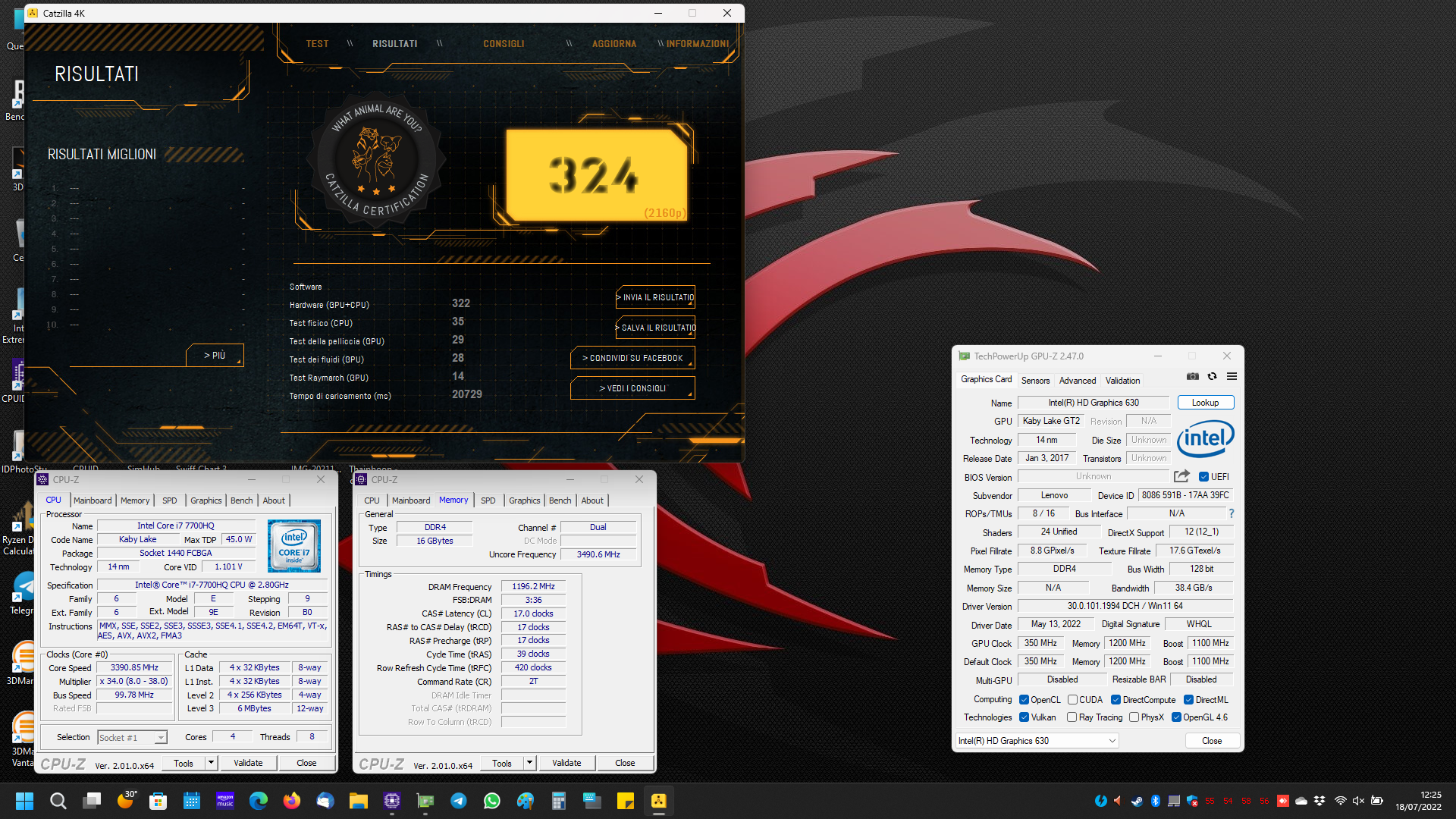
Task: Click the > PIÙ button under best results
Action: tap(215, 355)
